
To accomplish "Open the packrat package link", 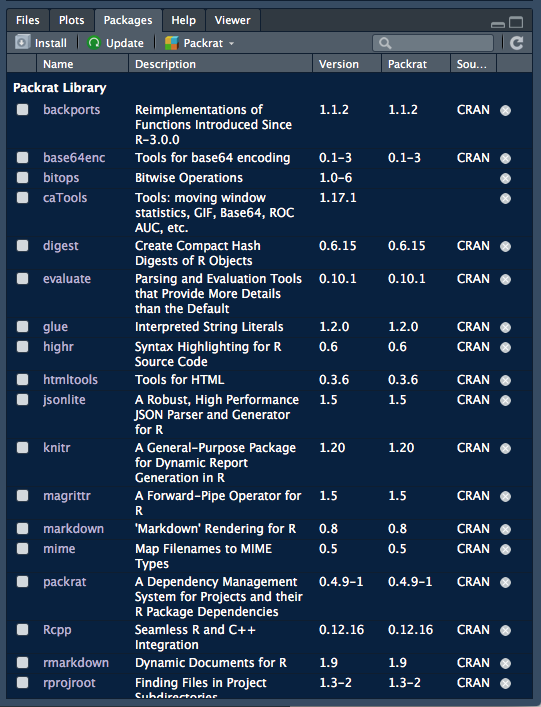I will [x=64, y=582].
